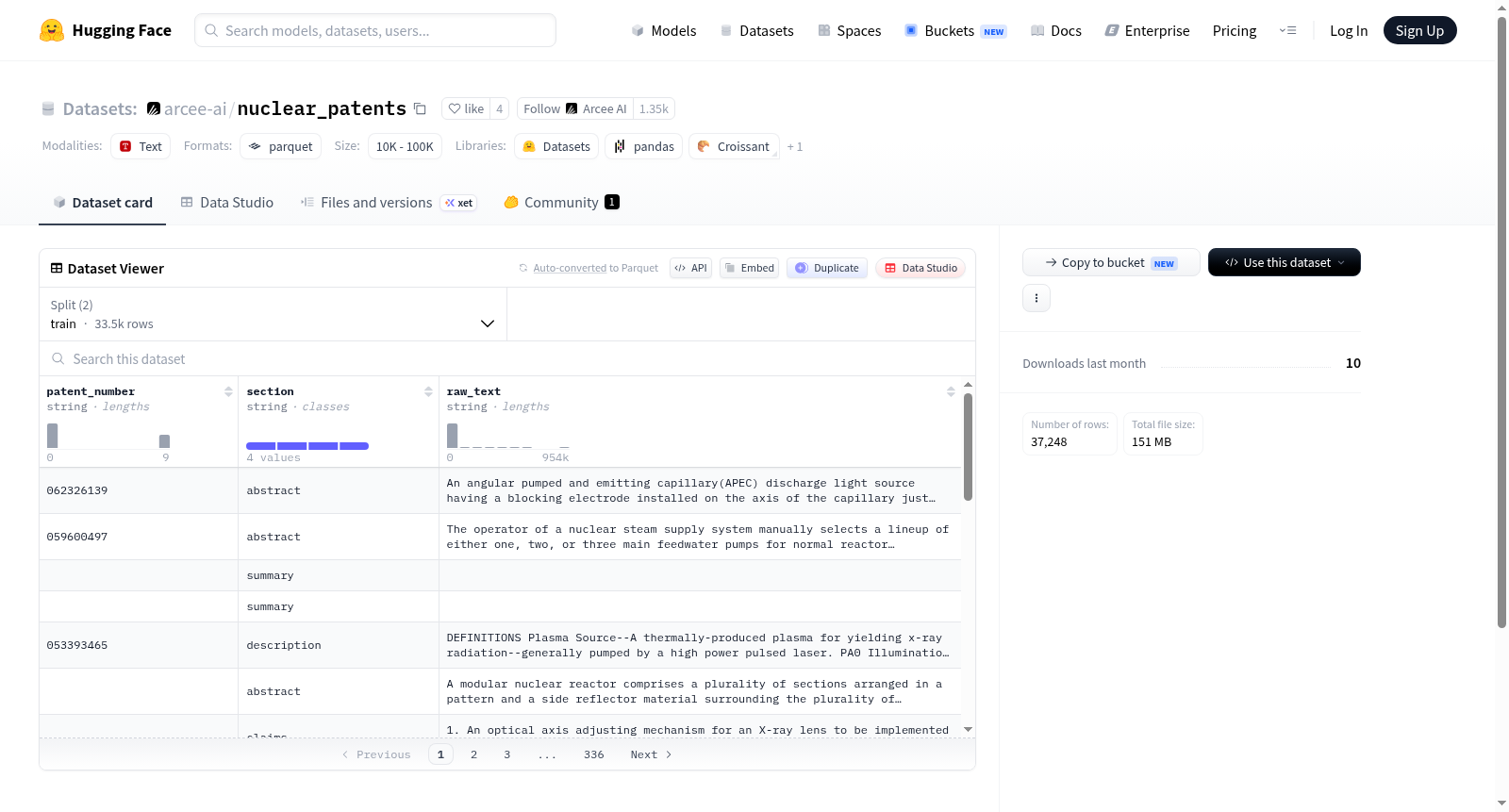
Task: Click the 1.35k followers count
Action: point(654,108)
